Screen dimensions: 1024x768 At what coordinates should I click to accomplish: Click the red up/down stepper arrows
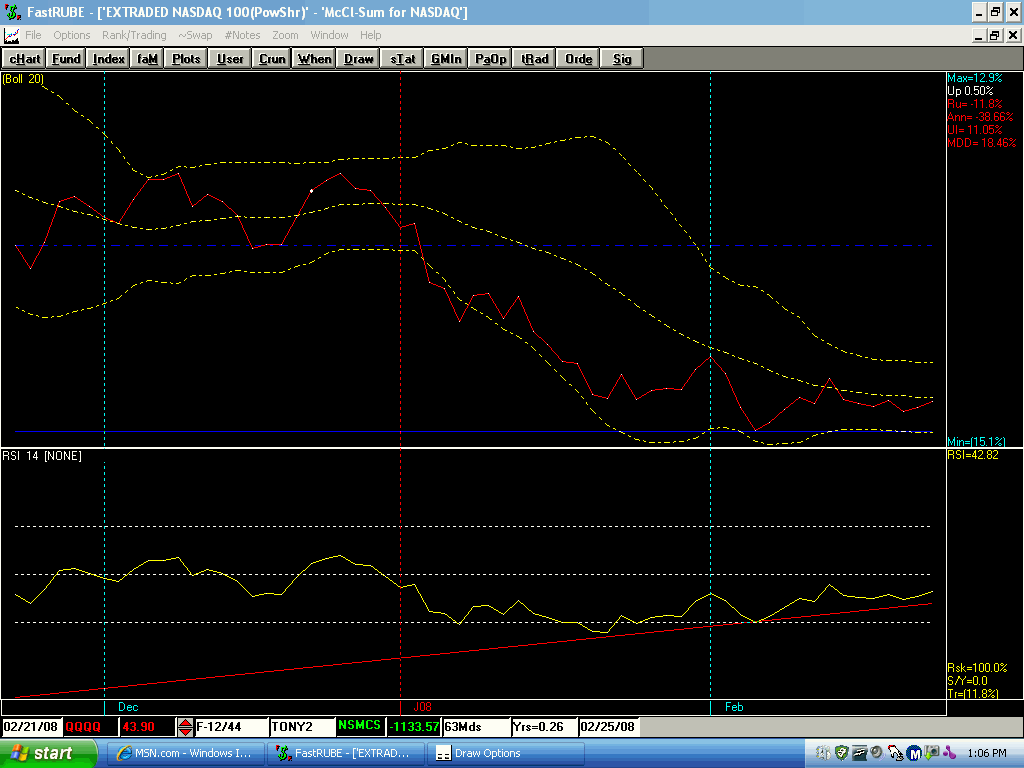tap(185, 727)
